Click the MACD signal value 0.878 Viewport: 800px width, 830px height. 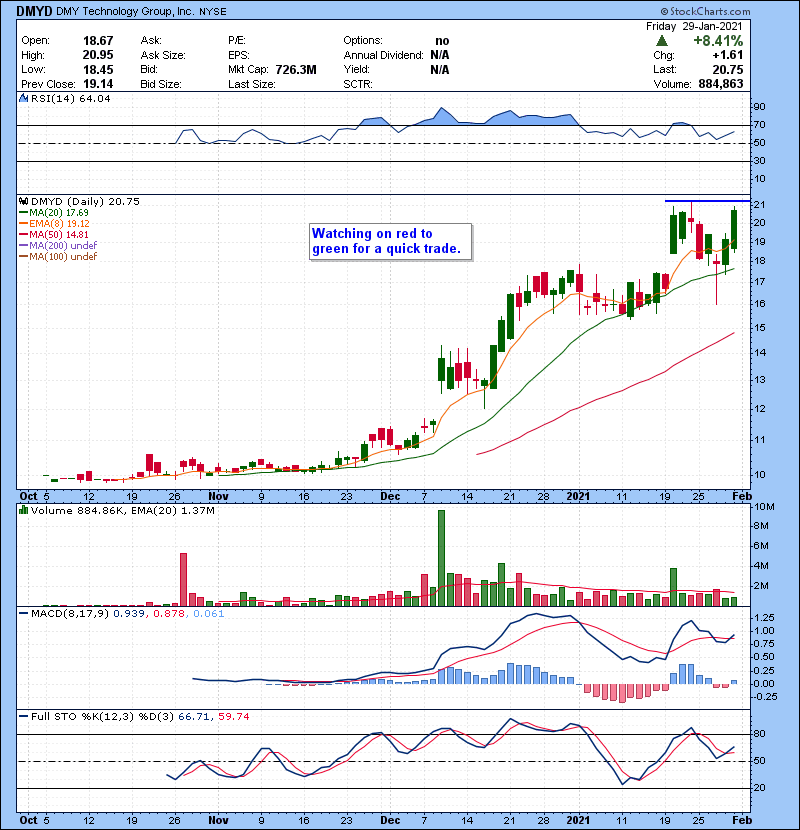pyautogui.click(x=169, y=614)
